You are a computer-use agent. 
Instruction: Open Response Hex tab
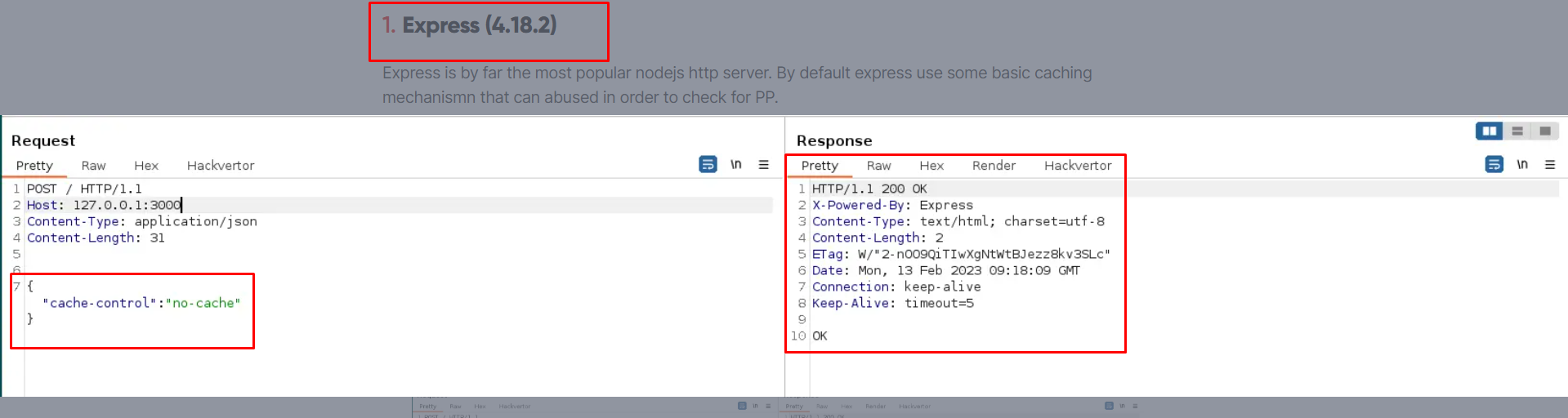click(x=931, y=165)
